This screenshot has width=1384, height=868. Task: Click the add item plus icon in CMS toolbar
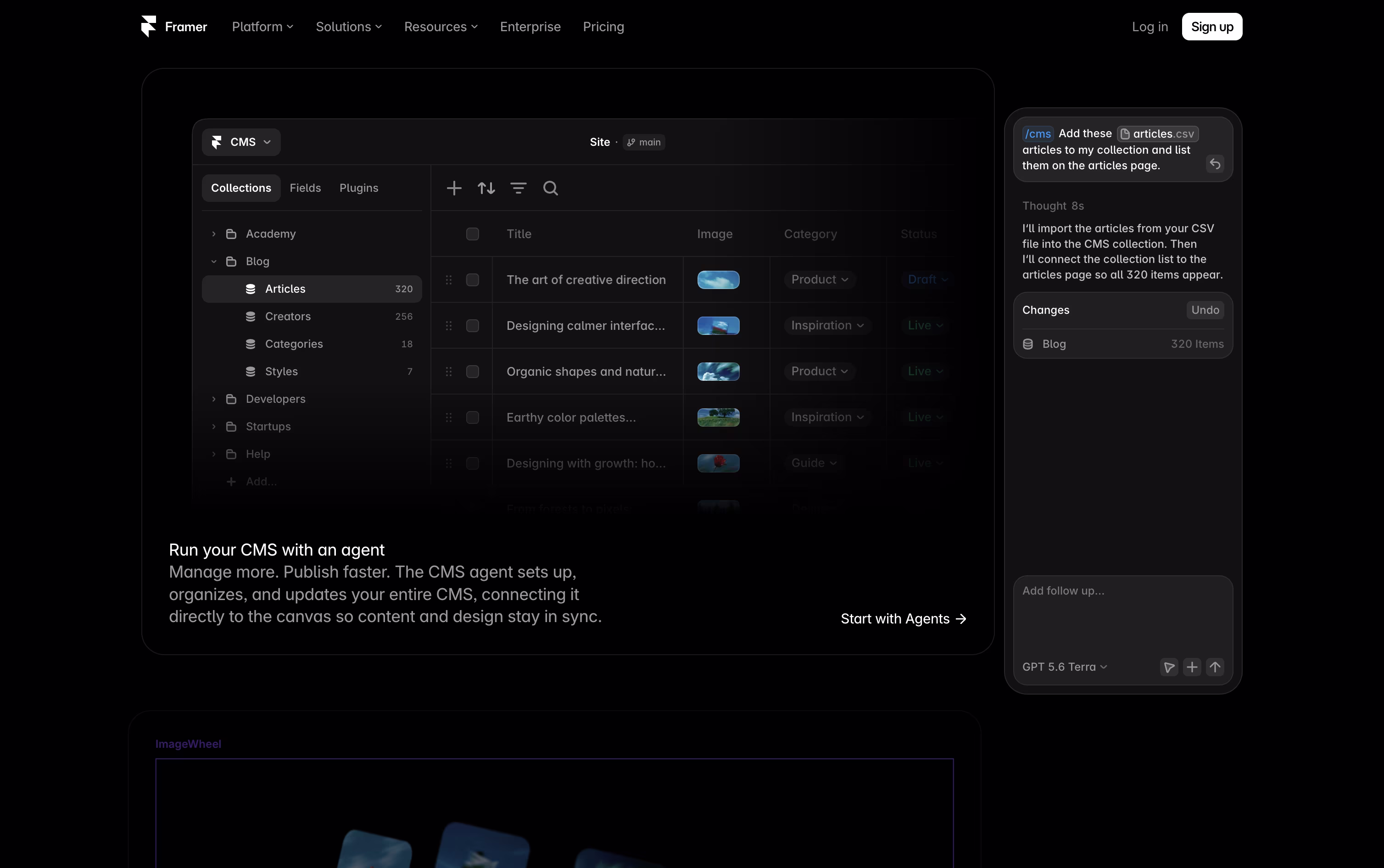pos(454,188)
